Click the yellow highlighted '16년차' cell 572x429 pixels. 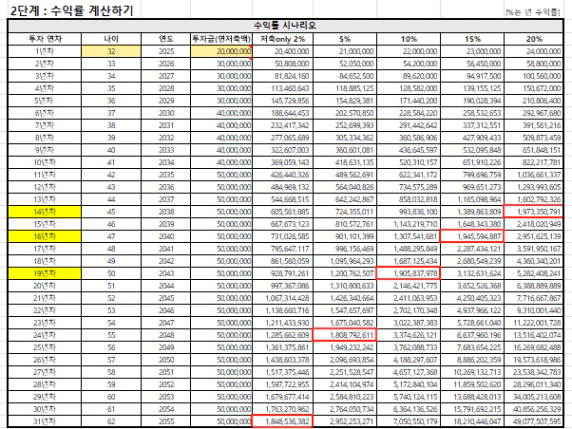tap(45, 236)
